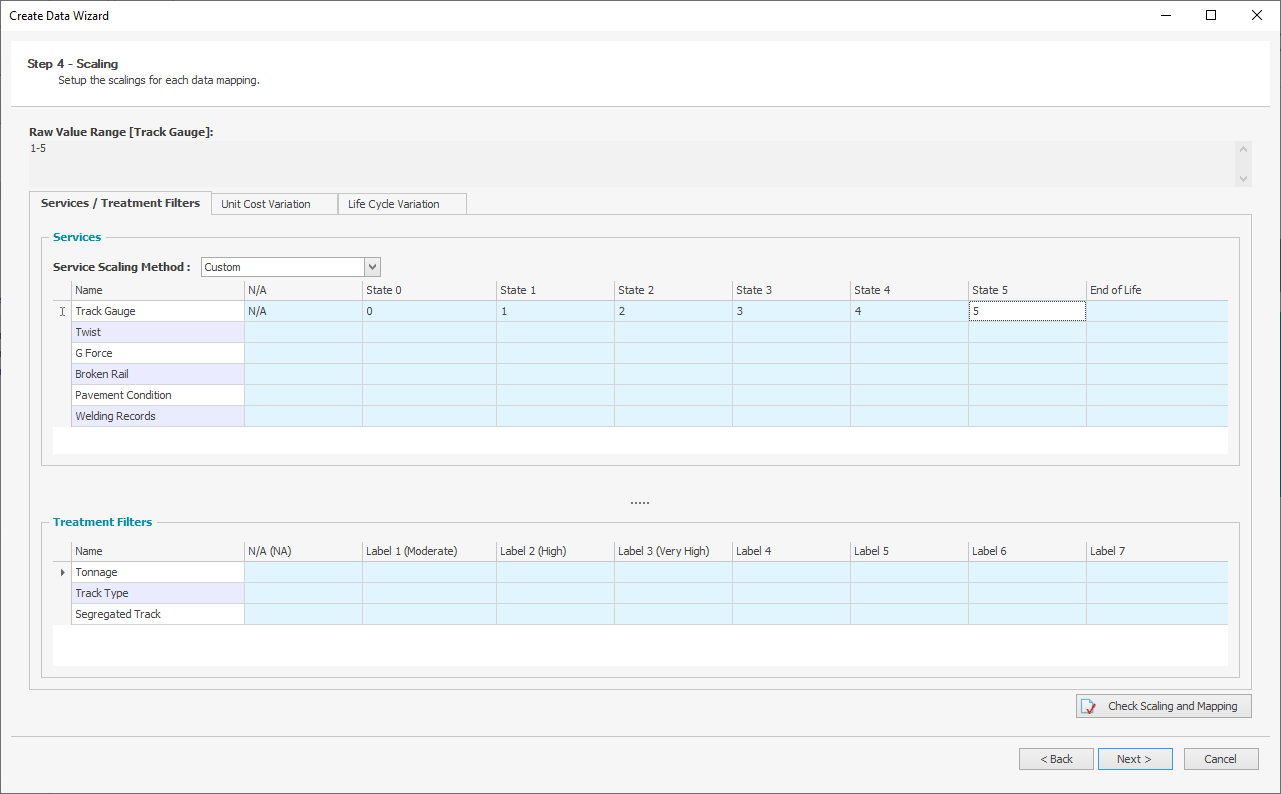Click the Back button
Image resolution: width=1281 pixels, height=794 pixels.
tap(1056, 758)
